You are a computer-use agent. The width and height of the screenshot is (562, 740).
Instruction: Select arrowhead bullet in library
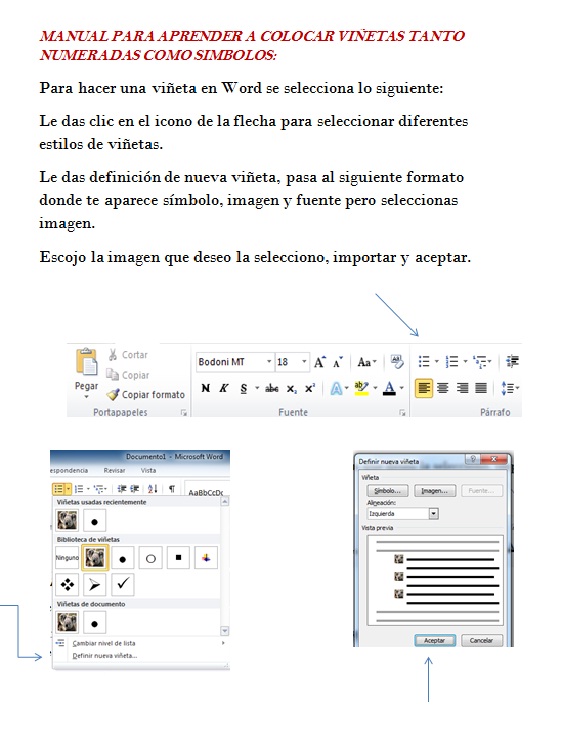point(94,585)
